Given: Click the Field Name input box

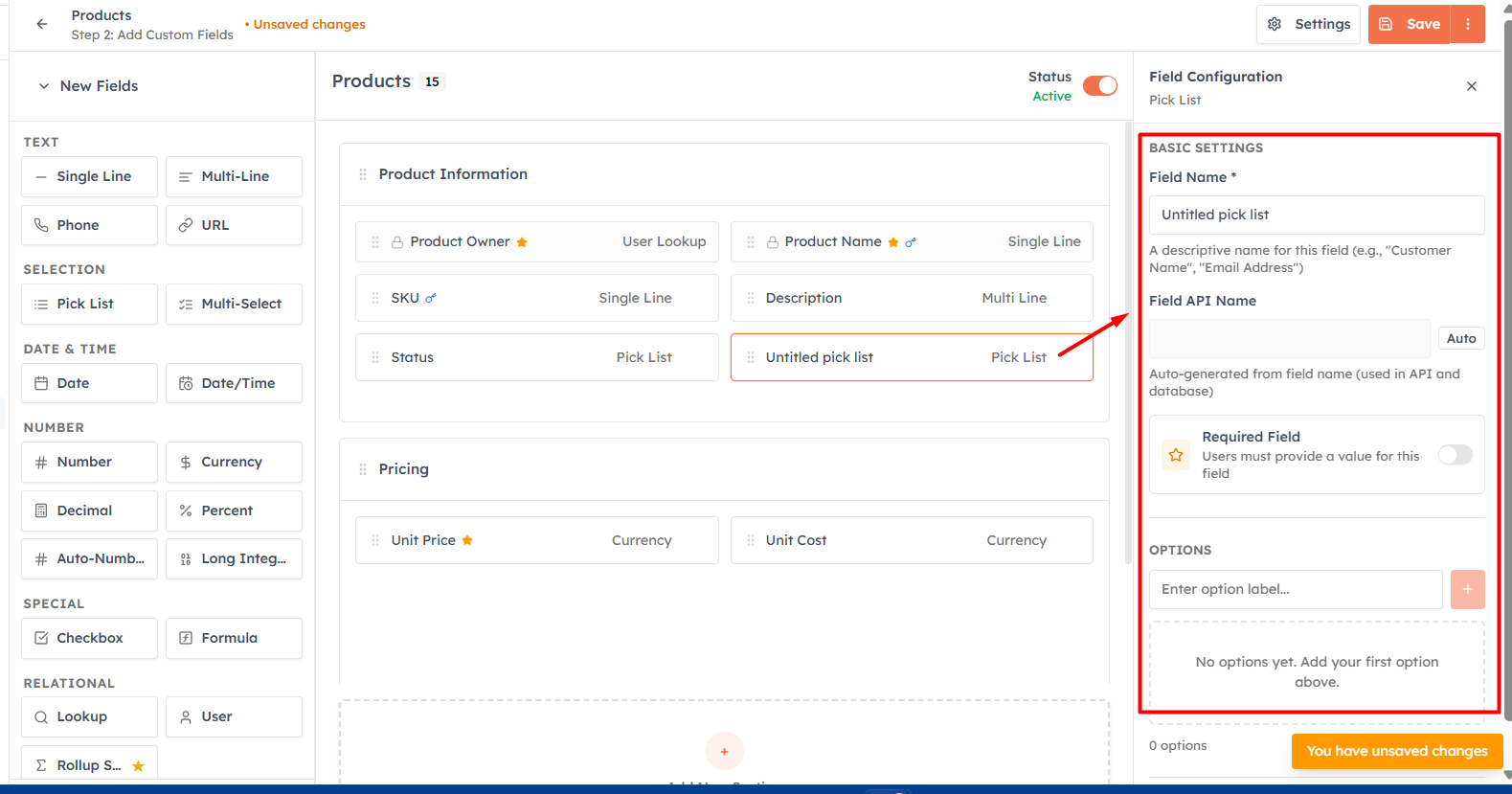Looking at the screenshot, I should [1317, 215].
